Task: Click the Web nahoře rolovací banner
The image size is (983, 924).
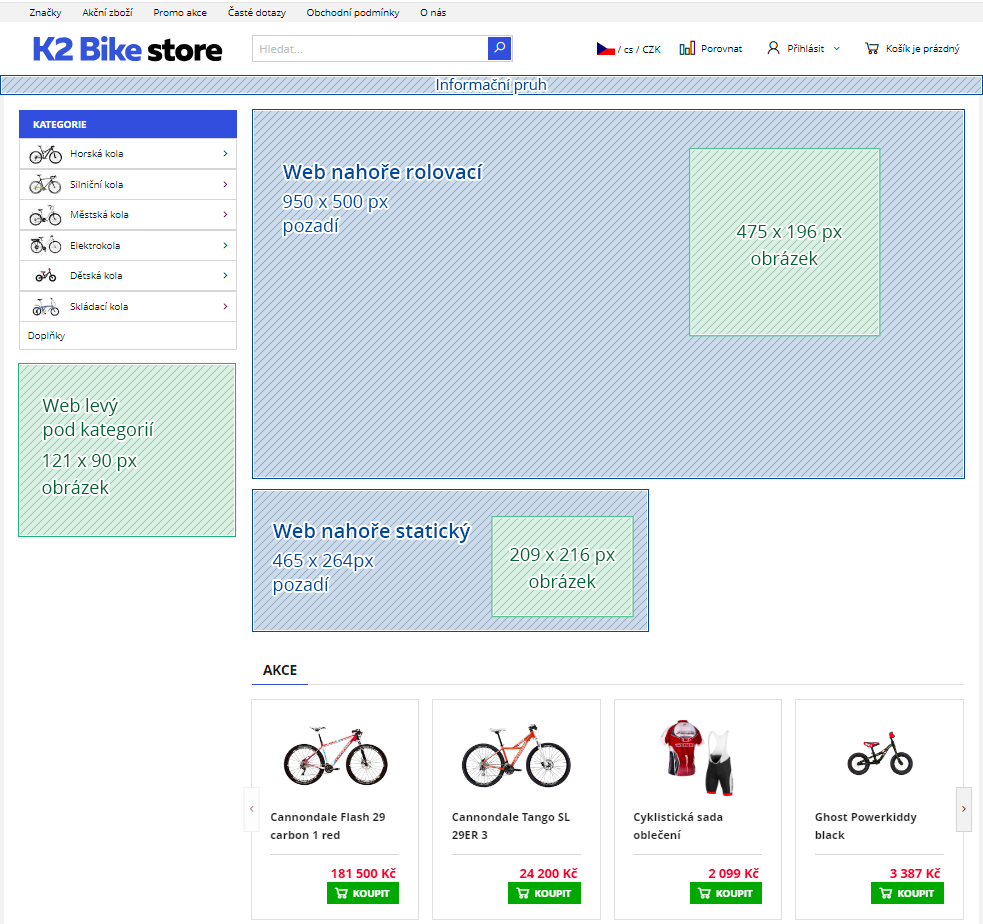Action: (608, 294)
